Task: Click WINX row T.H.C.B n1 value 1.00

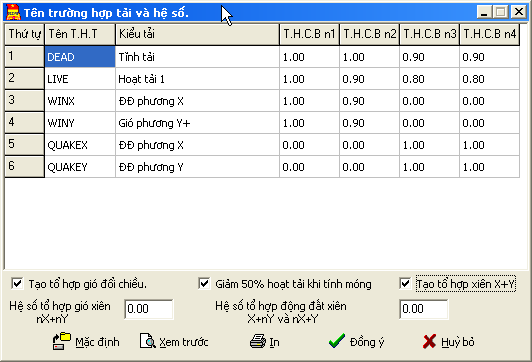Action: point(309,101)
